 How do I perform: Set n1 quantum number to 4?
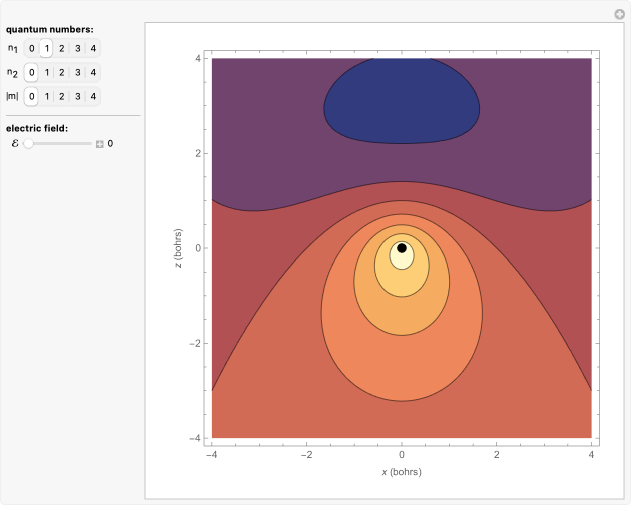(x=93, y=48)
